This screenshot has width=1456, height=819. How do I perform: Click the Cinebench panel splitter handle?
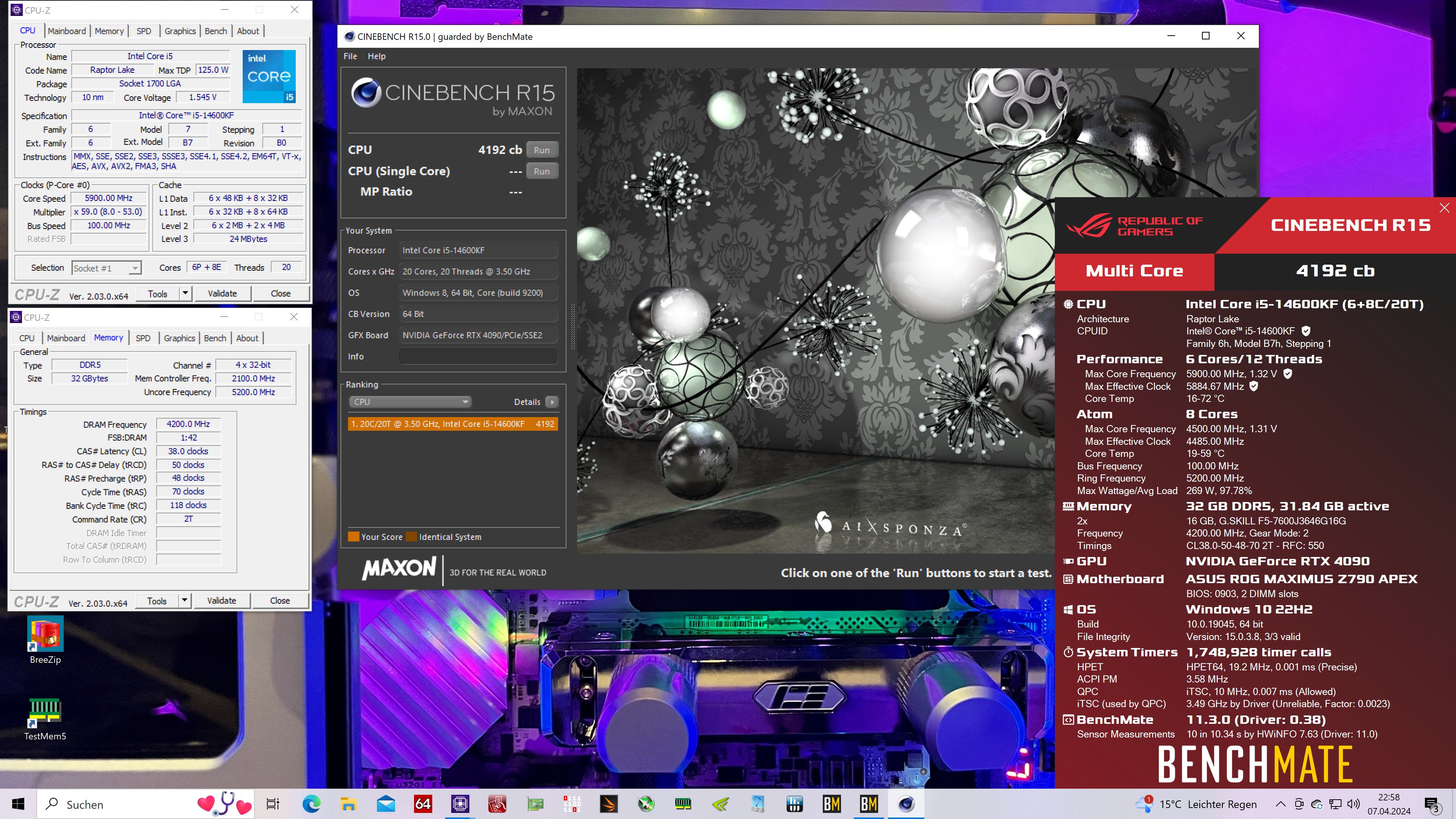tap(572, 327)
